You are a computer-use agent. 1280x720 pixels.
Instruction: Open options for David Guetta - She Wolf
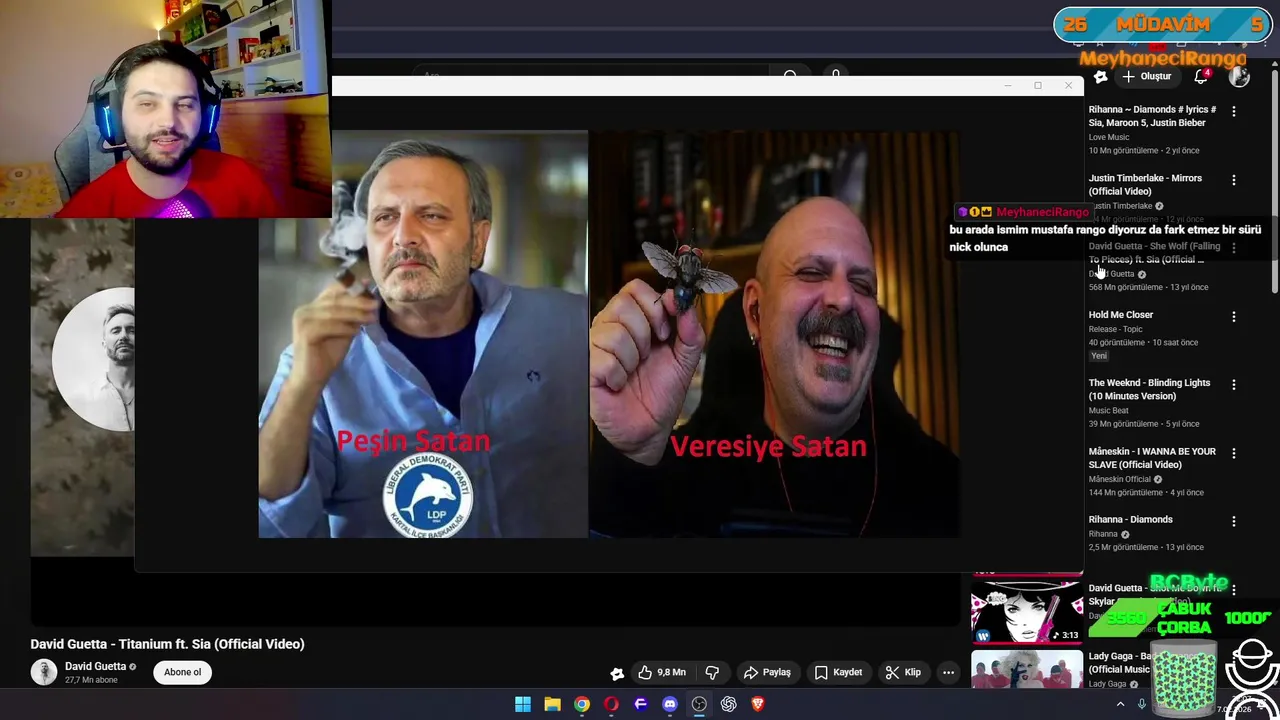1234,248
